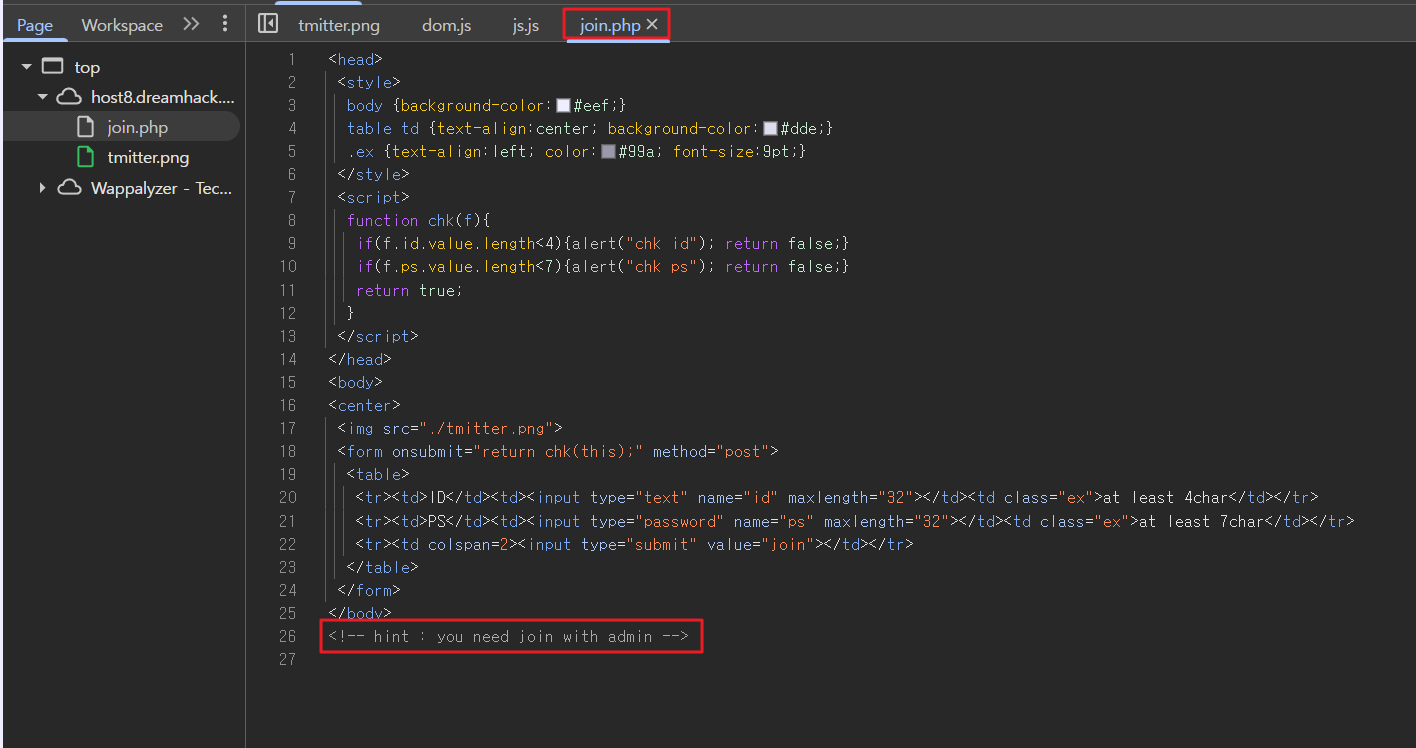Expand the Wappalyzer tree node
Image resolution: width=1416 pixels, height=748 pixels.
43,188
